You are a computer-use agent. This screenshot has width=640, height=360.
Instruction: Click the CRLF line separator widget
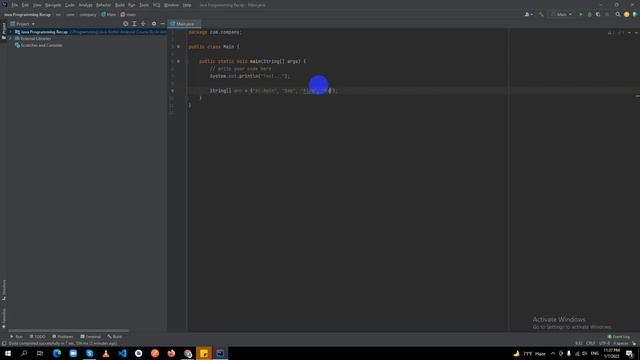(x=590, y=343)
